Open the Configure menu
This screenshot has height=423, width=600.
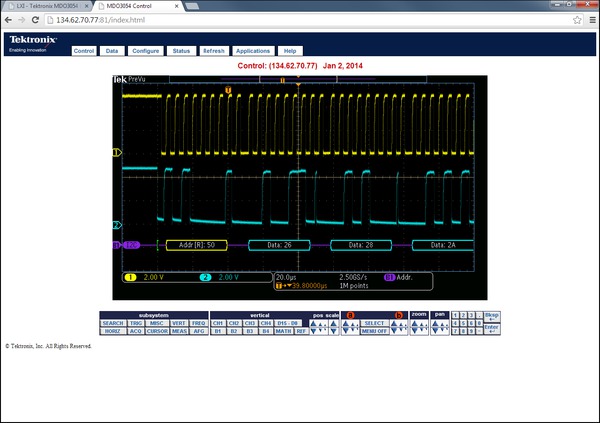tap(145, 50)
